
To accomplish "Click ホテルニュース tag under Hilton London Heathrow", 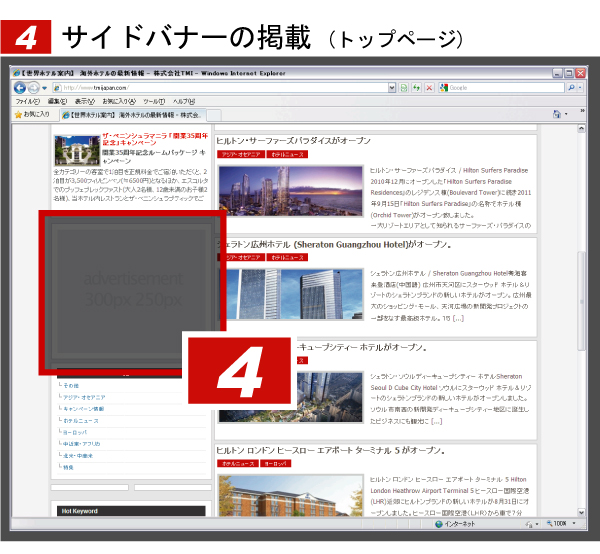I will coord(238,463).
